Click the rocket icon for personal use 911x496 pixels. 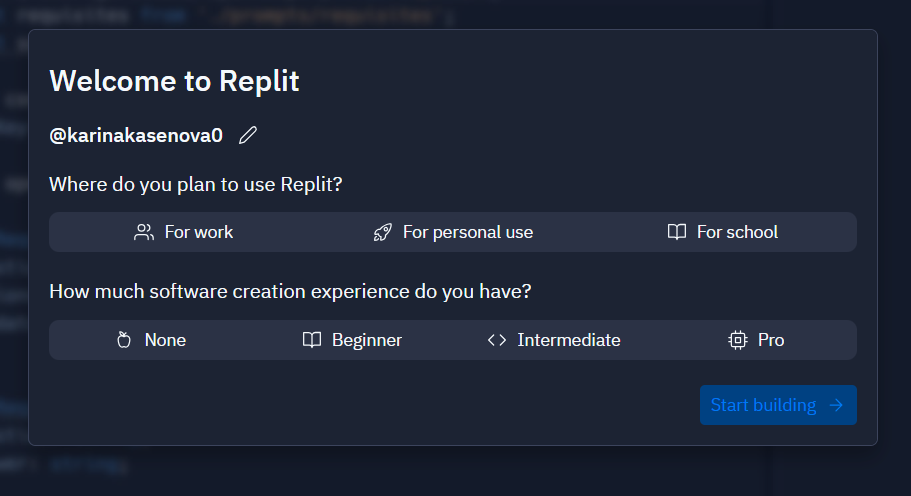382,232
